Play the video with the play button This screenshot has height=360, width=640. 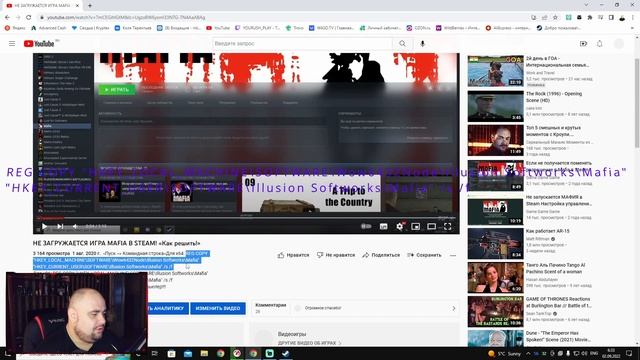[44, 227]
